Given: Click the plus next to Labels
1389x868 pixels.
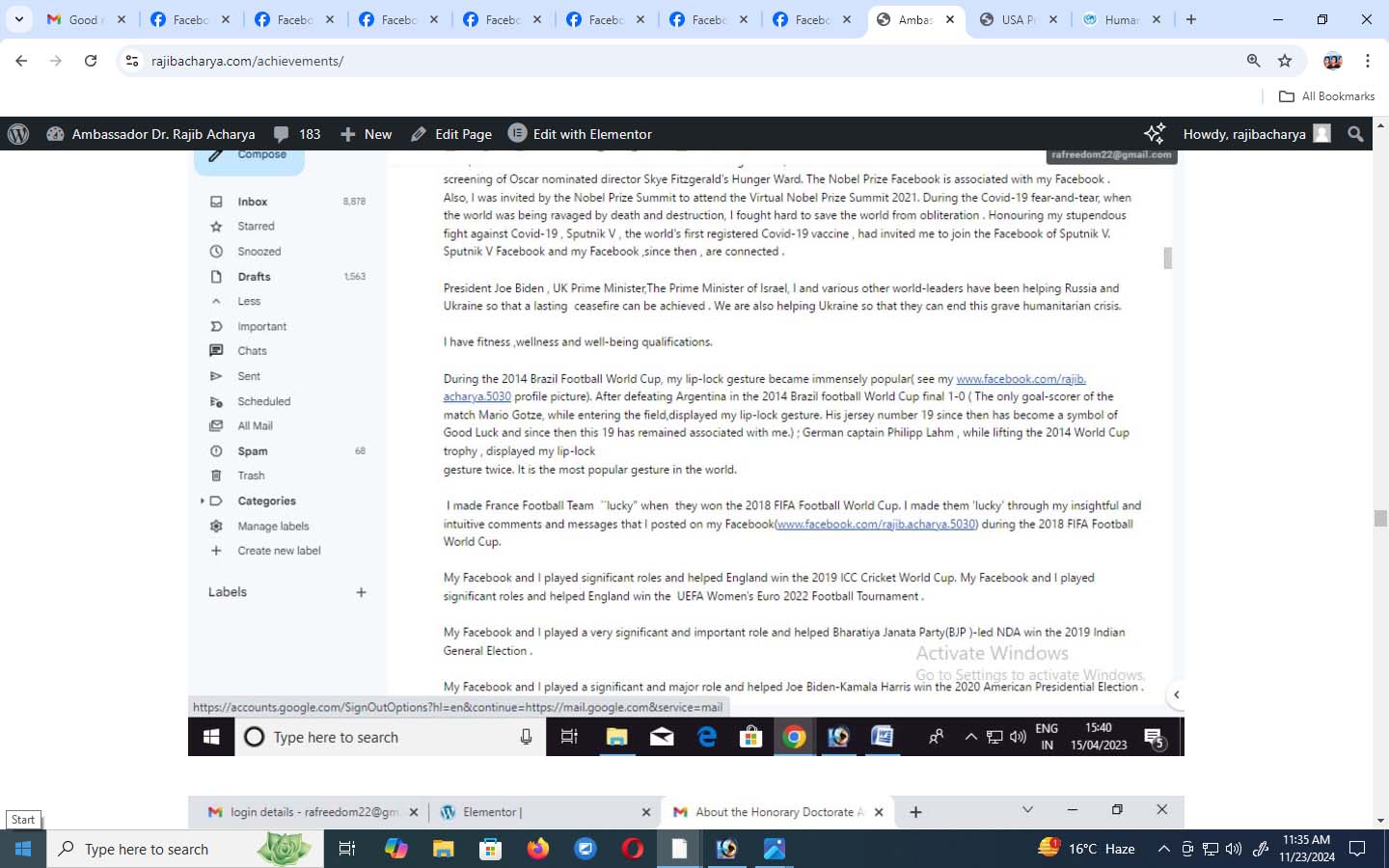Looking at the screenshot, I should [361, 592].
